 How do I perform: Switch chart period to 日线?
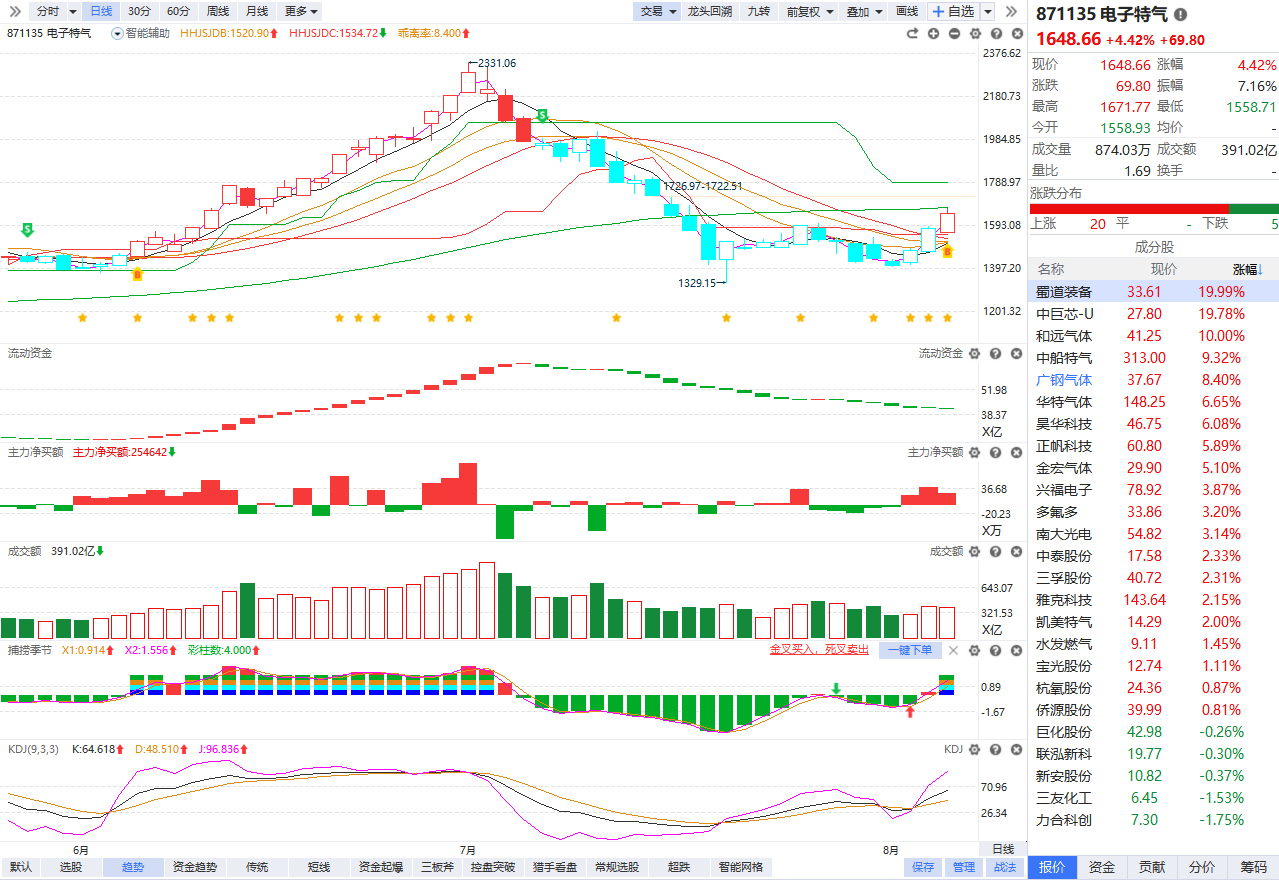101,11
